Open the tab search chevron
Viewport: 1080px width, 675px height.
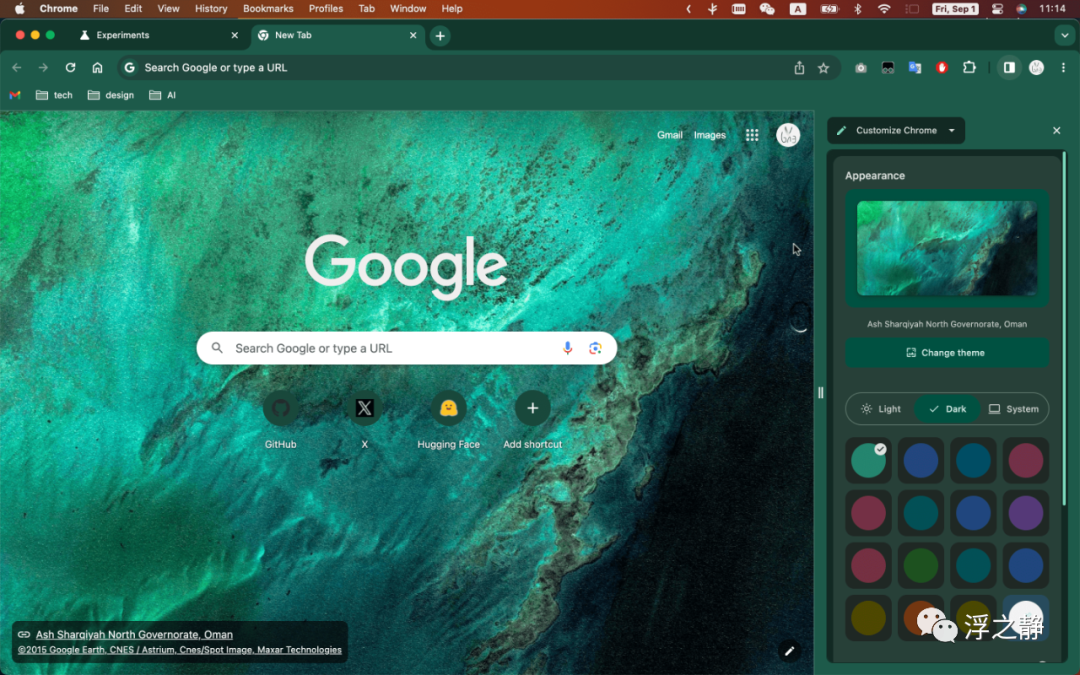[x=1065, y=36]
